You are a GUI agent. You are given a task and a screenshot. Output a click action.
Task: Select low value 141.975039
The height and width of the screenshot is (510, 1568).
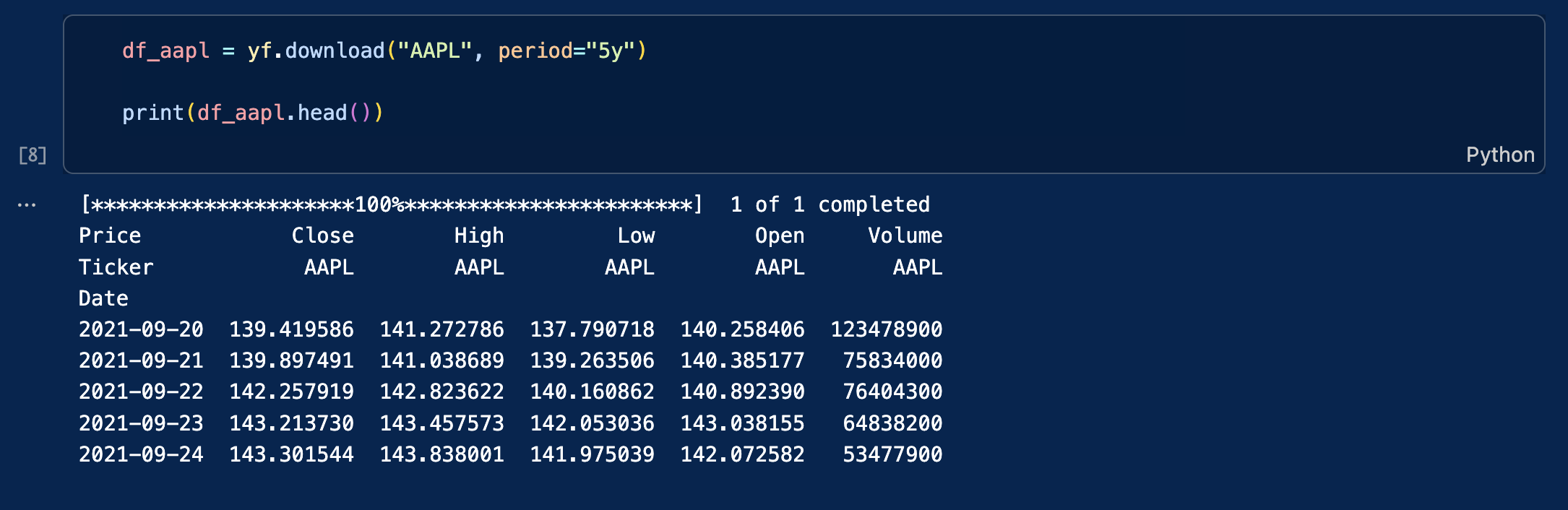tap(592, 454)
